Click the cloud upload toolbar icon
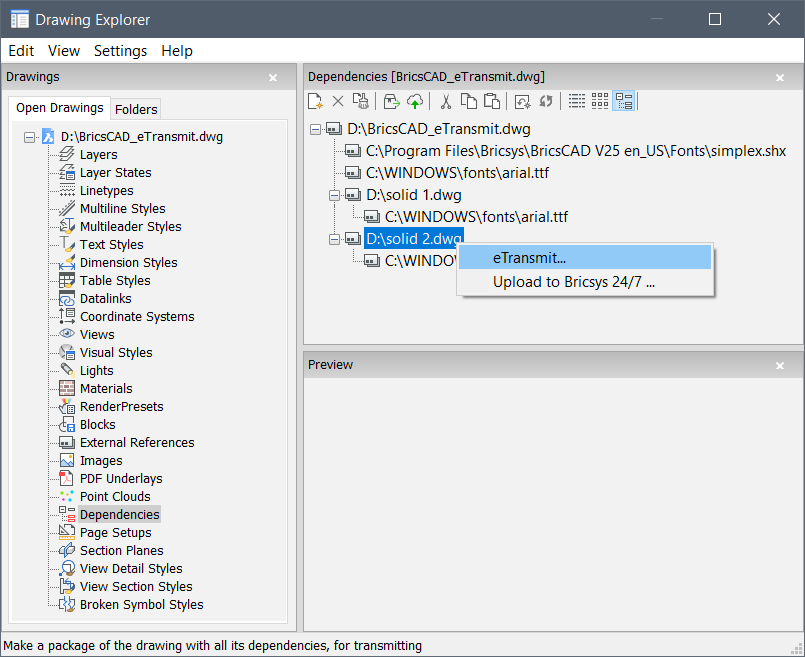805x657 pixels. point(415,101)
